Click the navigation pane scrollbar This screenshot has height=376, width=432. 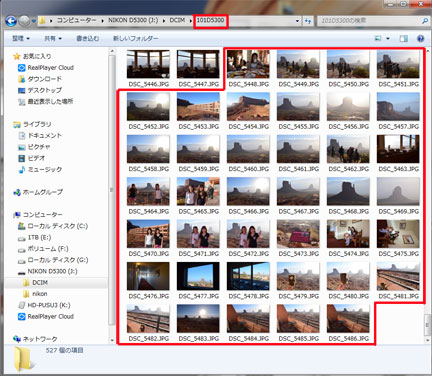[x=112, y=190]
